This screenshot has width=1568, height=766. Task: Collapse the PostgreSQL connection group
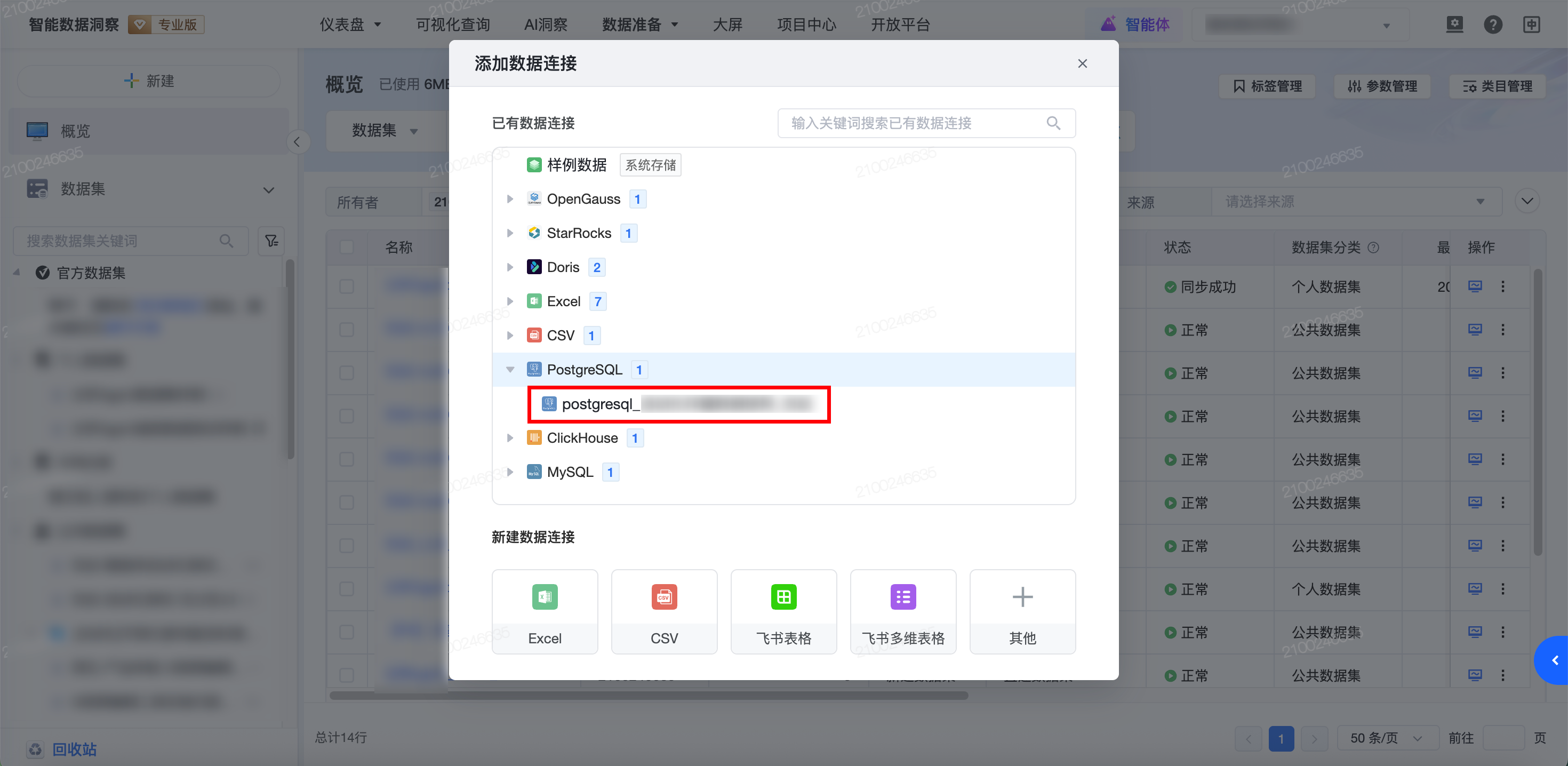coord(510,370)
